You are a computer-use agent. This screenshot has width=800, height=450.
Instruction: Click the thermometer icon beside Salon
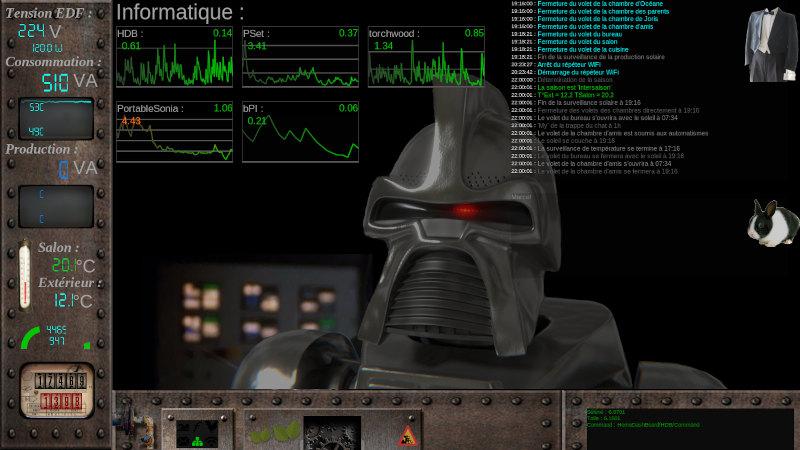pyautogui.click(x=25, y=275)
